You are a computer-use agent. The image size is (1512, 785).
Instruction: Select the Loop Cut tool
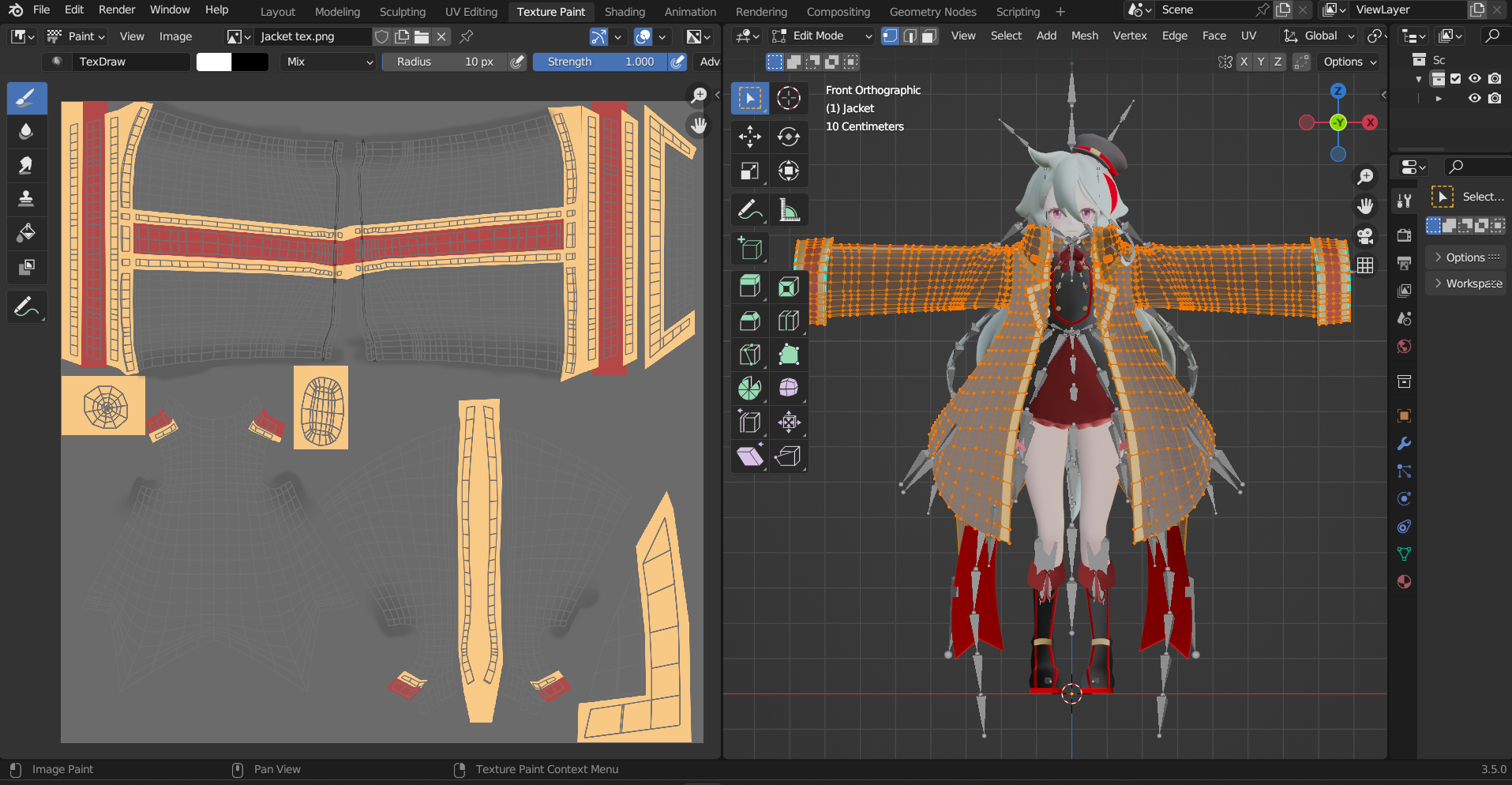click(788, 321)
